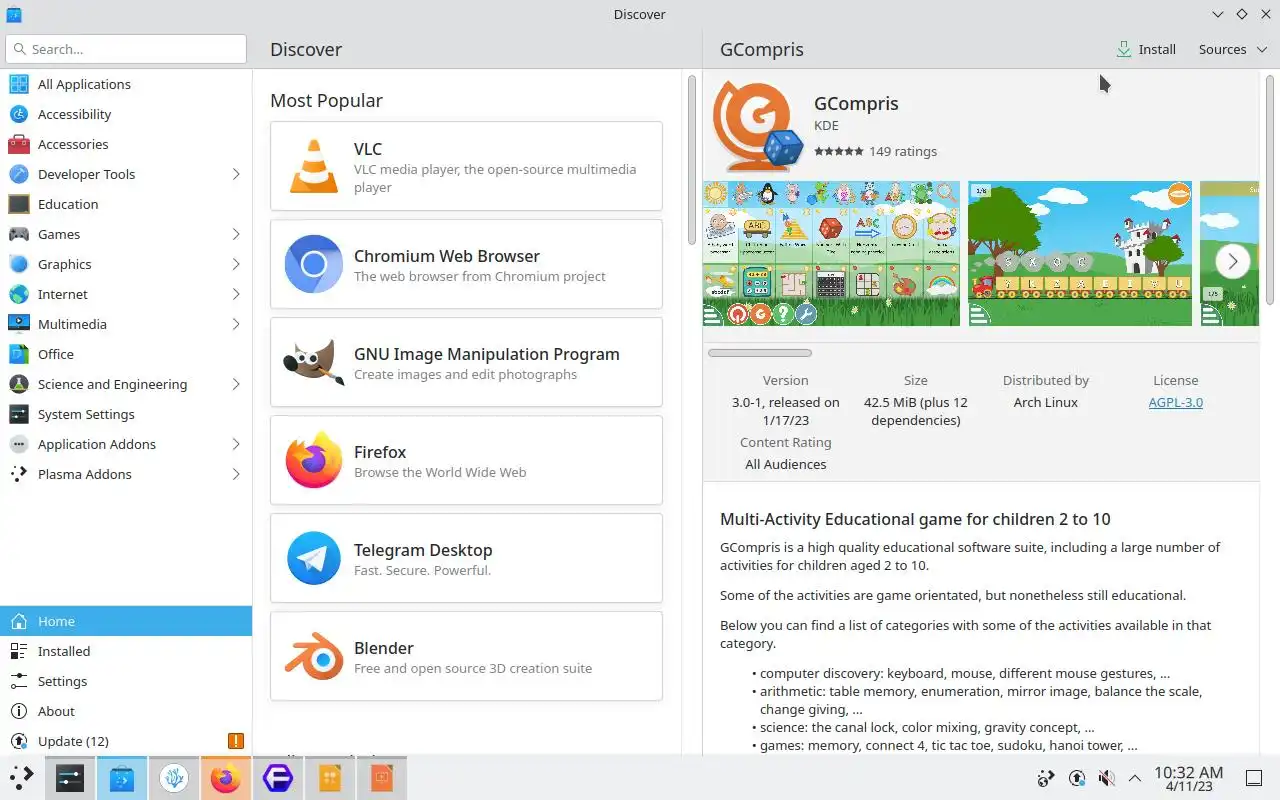
Task: Click the Internet globe icon
Action: click(19, 294)
